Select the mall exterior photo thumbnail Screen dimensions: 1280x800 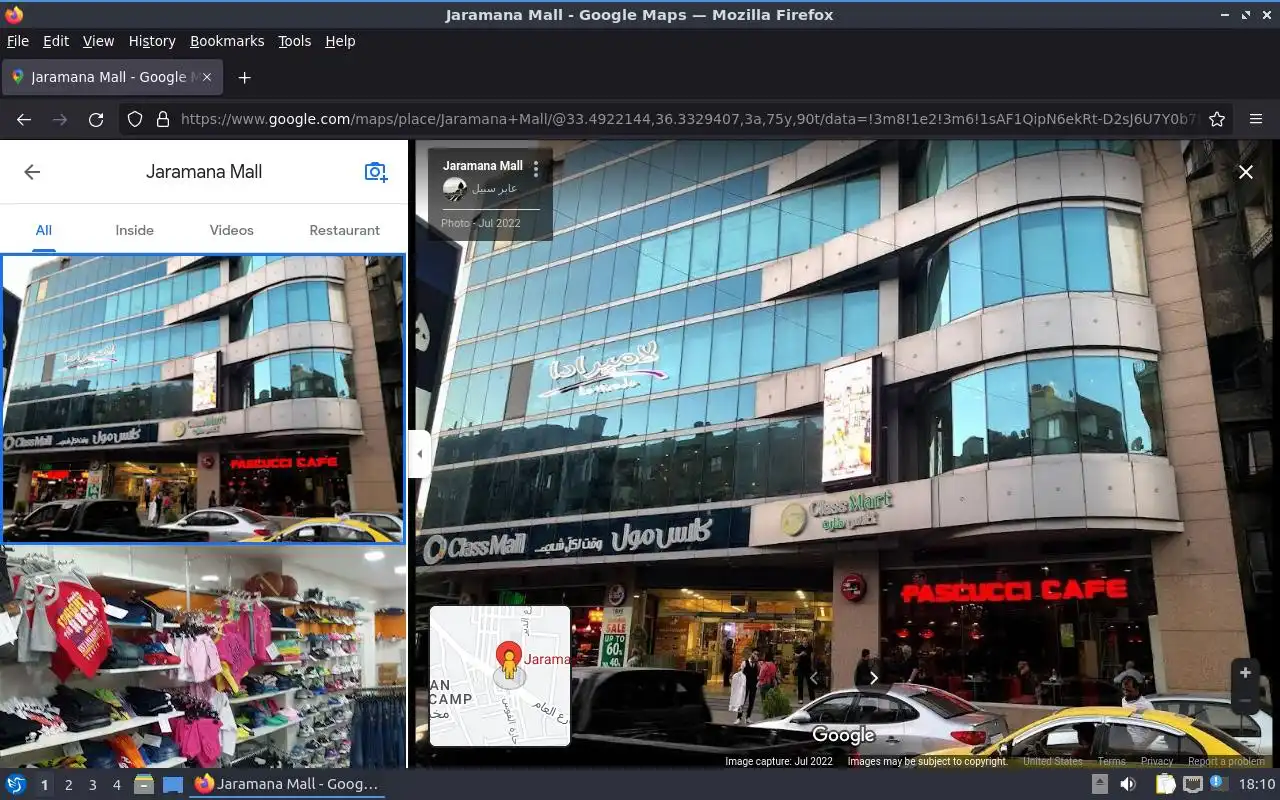(x=203, y=399)
